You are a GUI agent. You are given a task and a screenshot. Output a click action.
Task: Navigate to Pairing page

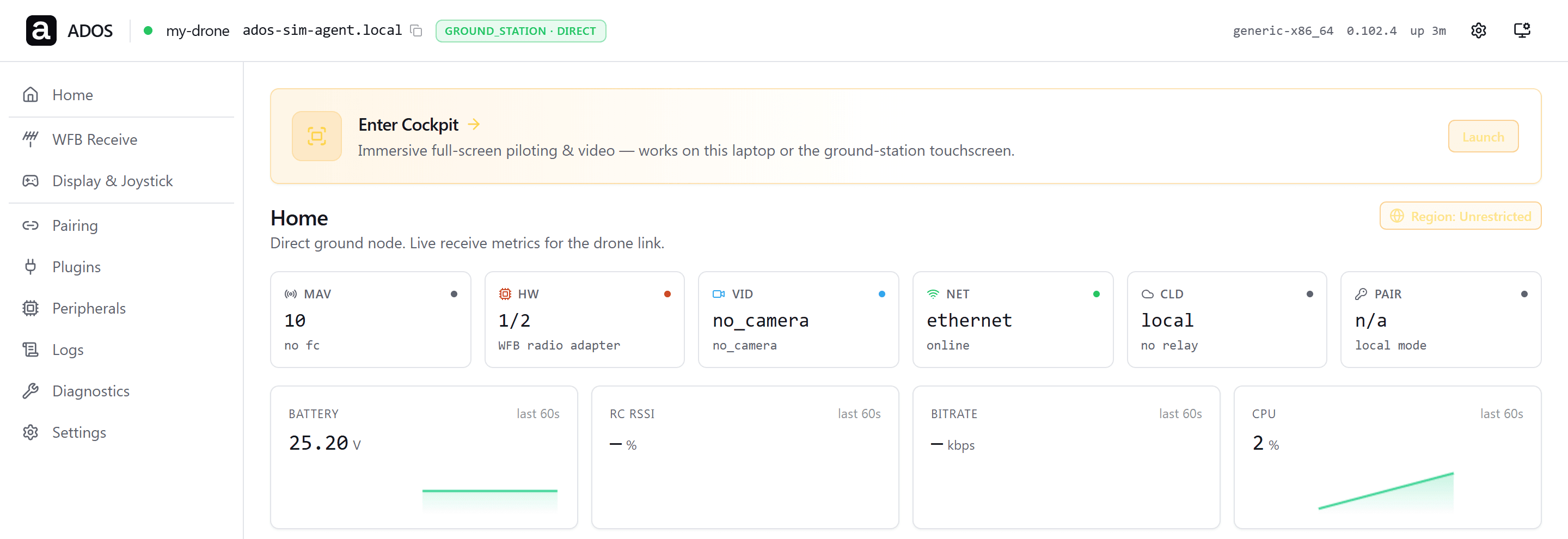click(122, 226)
